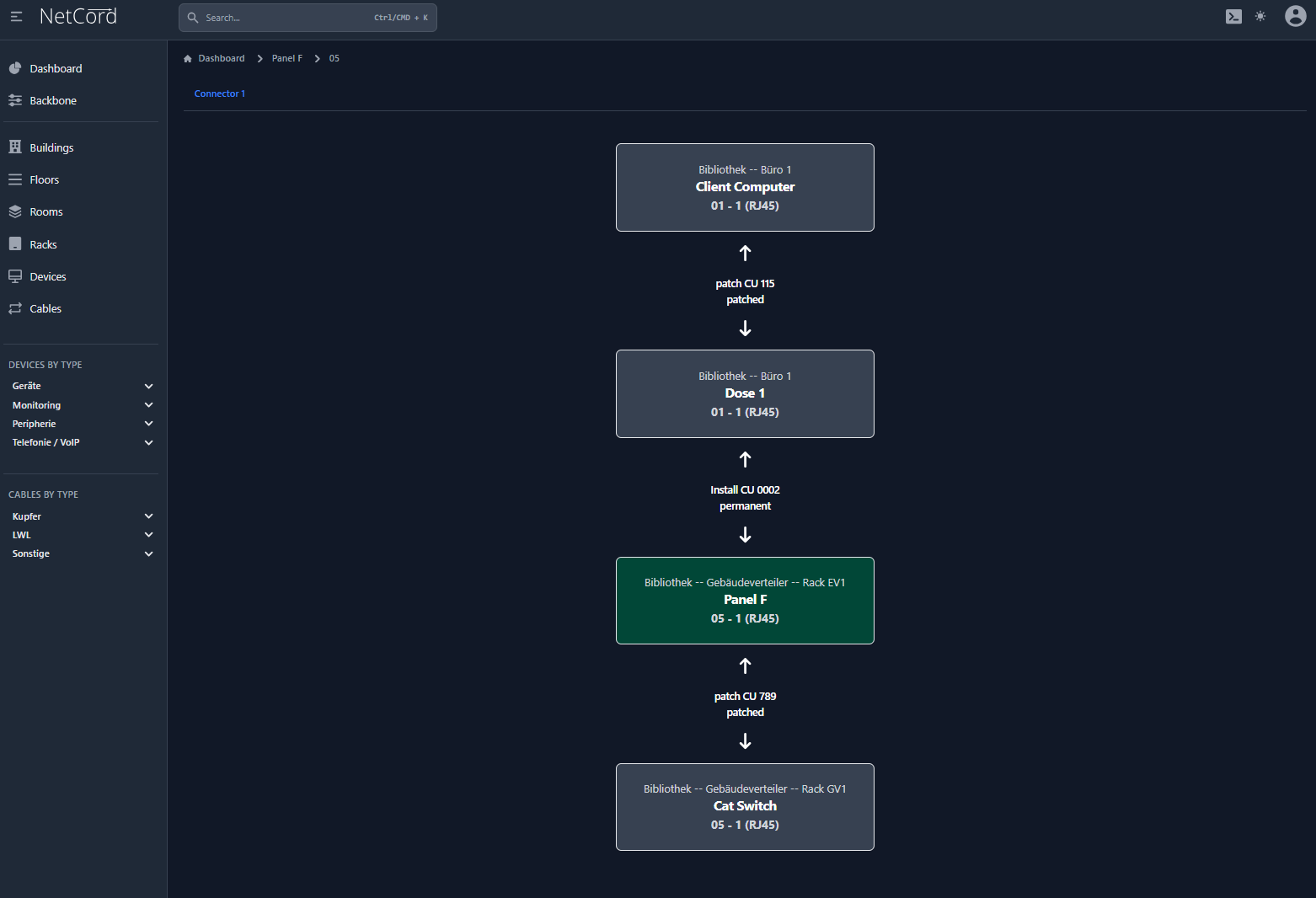Open Backbone in the sidebar
This screenshot has height=898, width=1316.
click(x=53, y=101)
